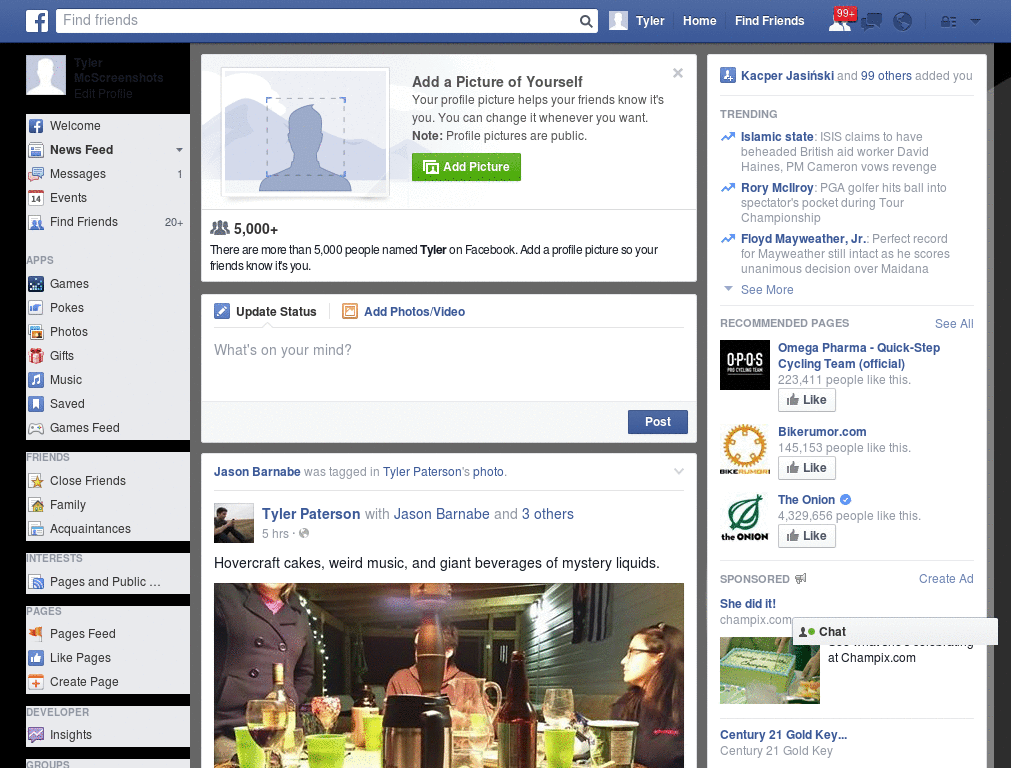Click the Insights chart icon

point(36,735)
